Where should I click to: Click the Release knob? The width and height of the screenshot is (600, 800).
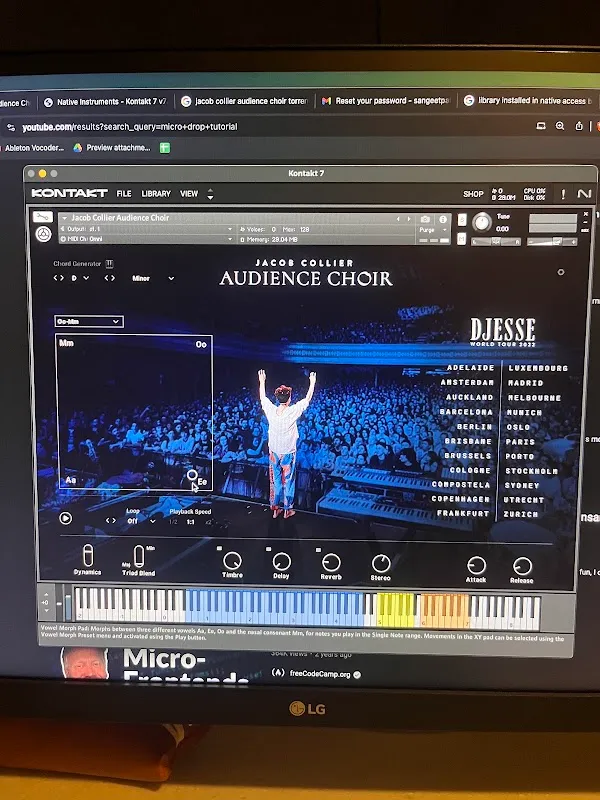[x=522, y=566]
